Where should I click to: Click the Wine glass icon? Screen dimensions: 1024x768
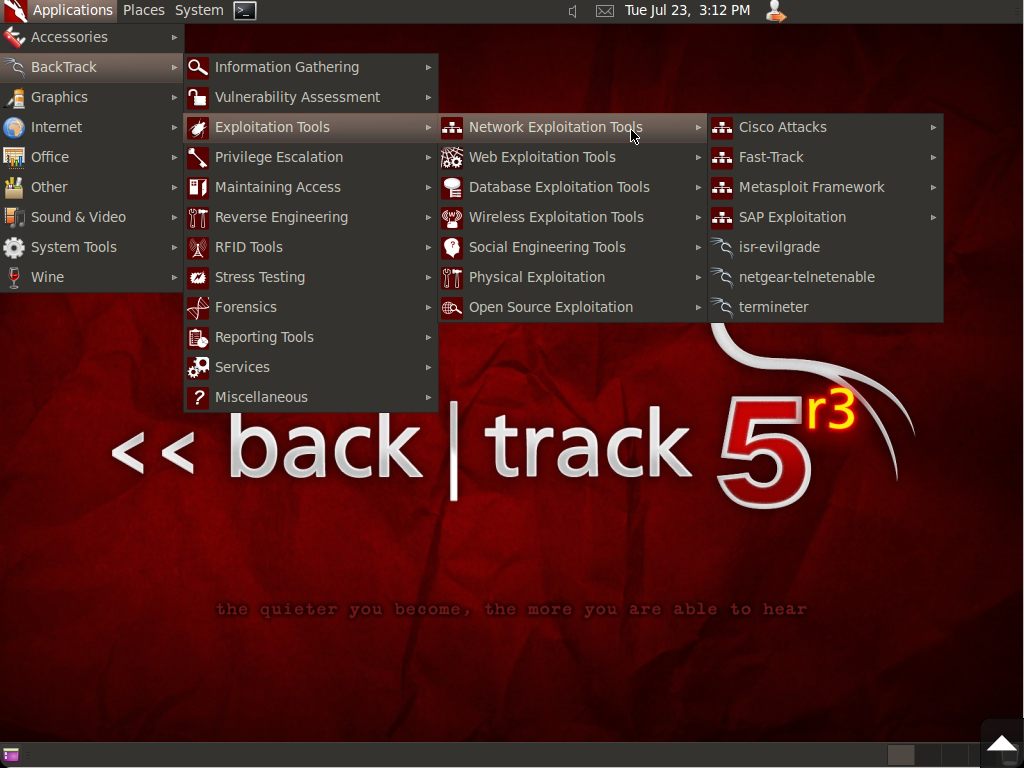pyautogui.click(x=14, y=278)
